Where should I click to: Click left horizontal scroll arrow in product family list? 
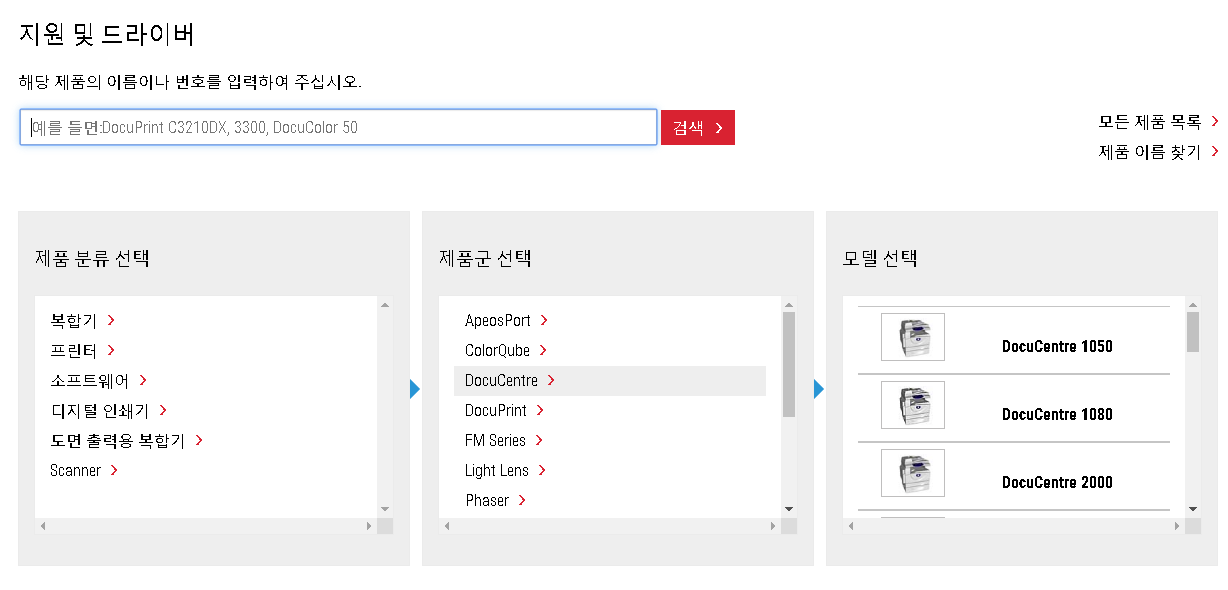(x=447, y=526)
